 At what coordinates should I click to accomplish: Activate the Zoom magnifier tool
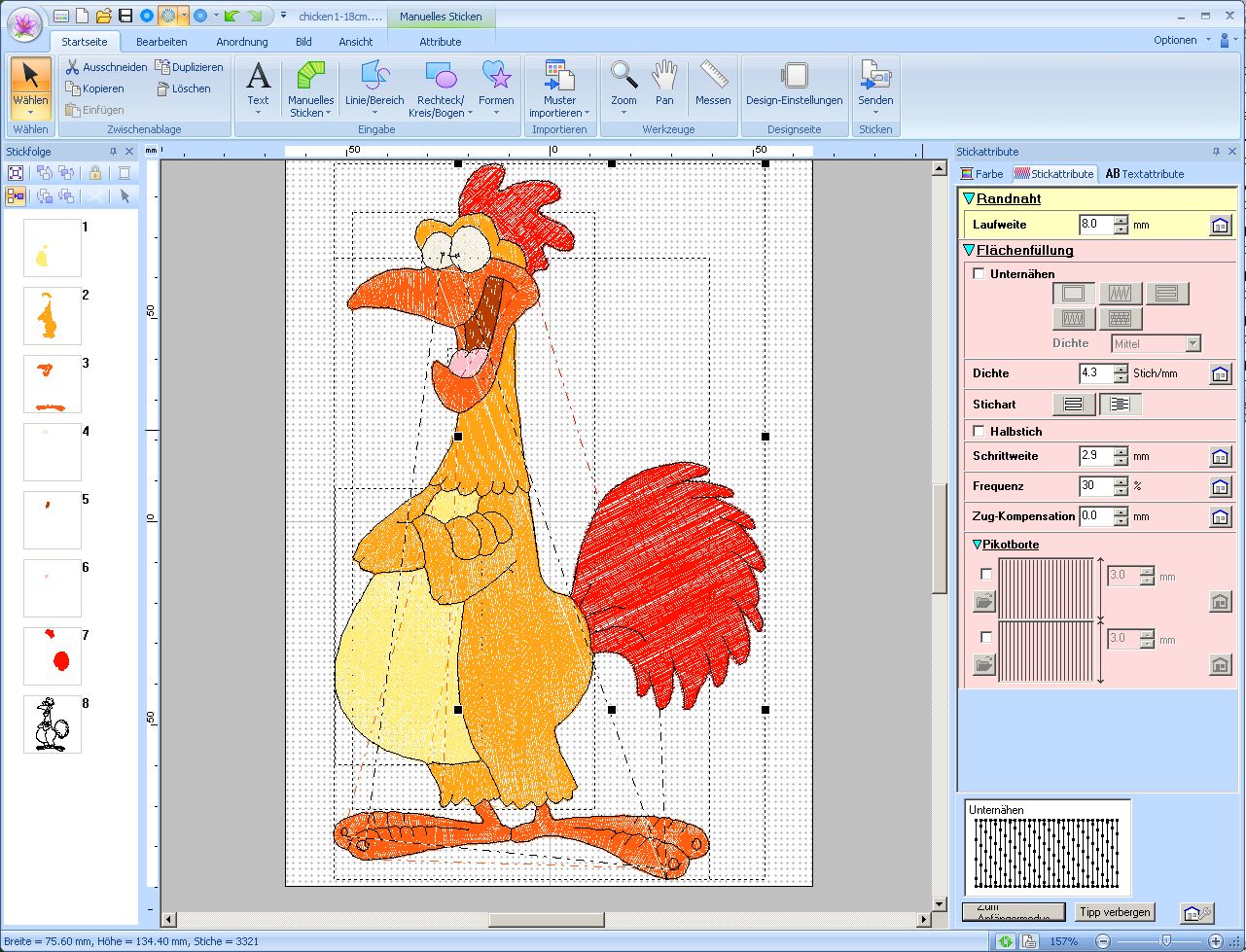623,87
